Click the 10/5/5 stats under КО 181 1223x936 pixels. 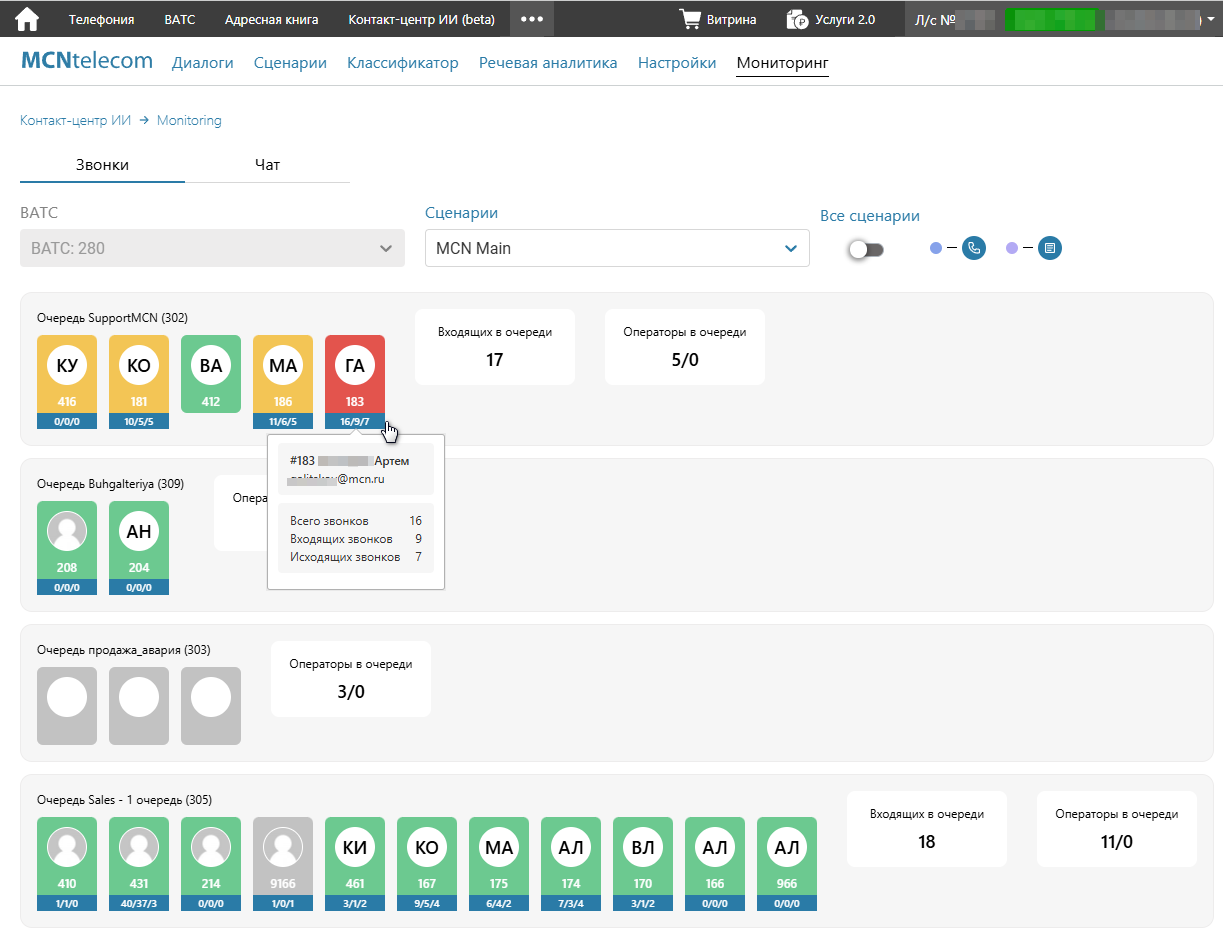coord(139,421)
